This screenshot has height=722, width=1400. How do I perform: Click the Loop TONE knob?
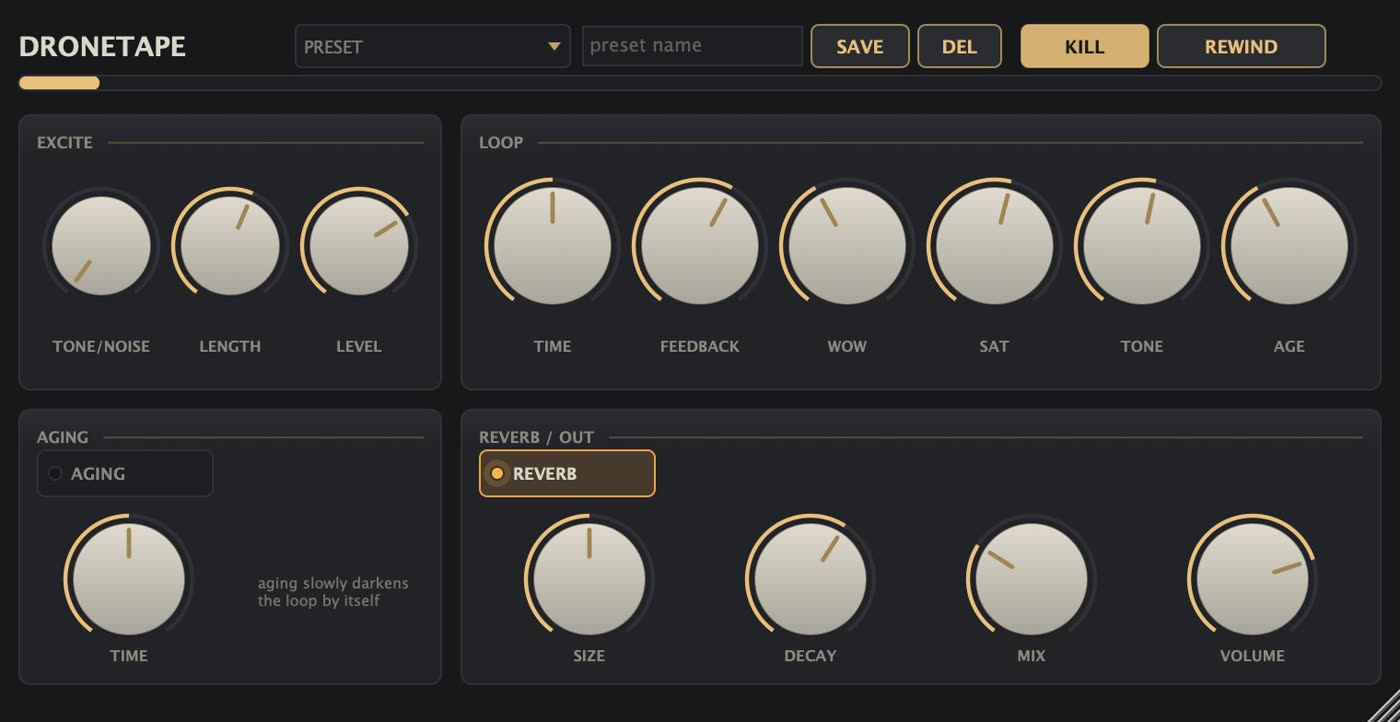(1142, 245)
